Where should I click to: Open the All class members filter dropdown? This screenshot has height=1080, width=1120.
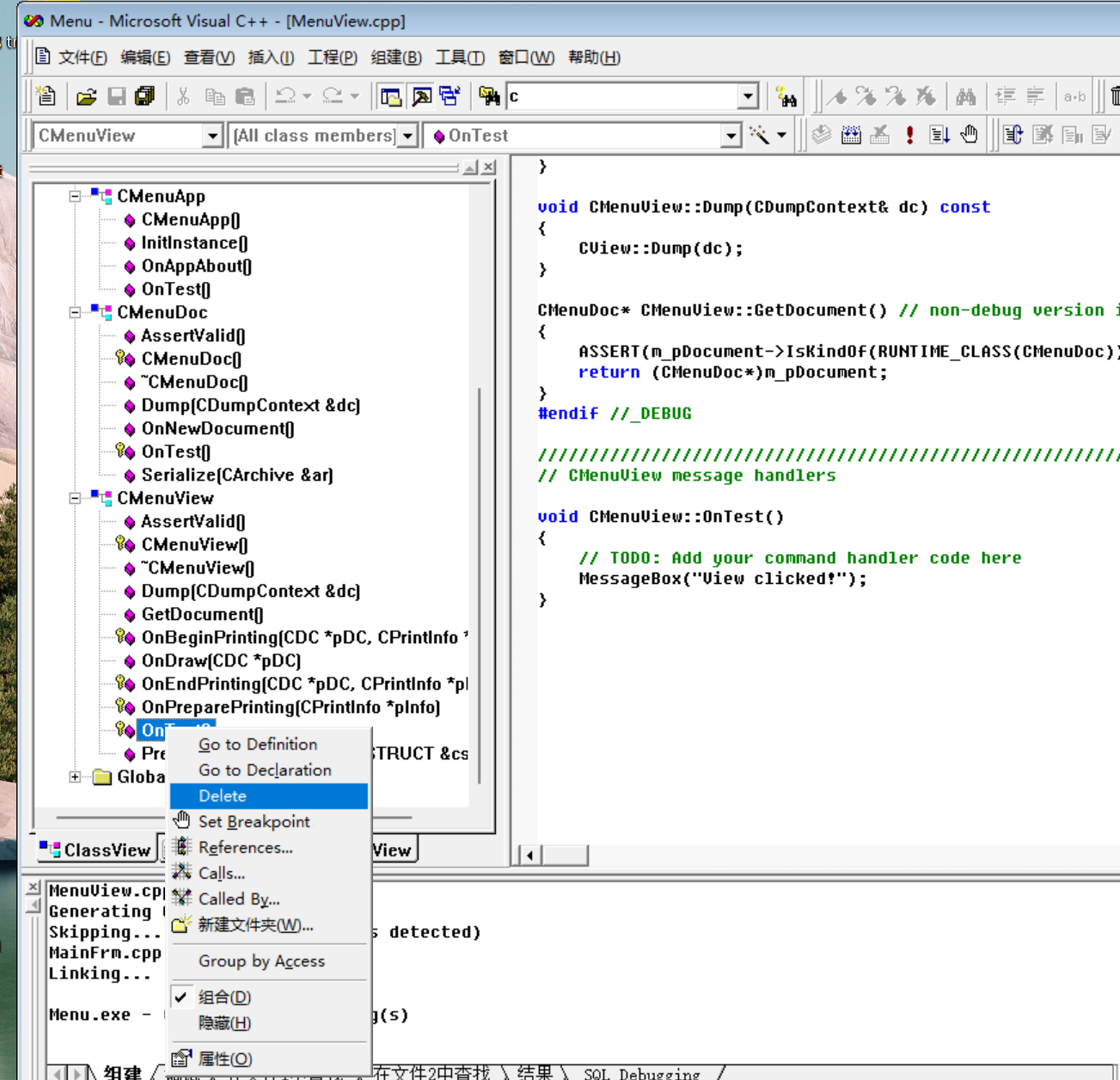tap(407, 136)
